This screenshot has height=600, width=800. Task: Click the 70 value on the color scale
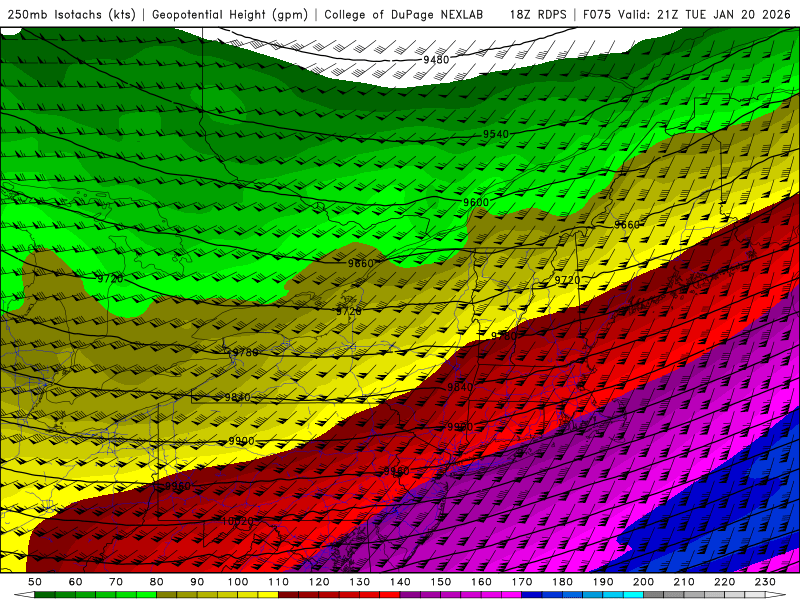[116, 582]
